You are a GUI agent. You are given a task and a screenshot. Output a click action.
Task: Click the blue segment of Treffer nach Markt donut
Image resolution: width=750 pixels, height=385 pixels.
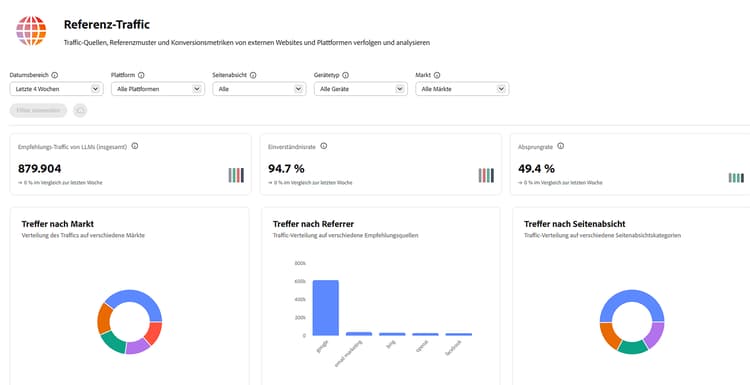pyautogui.click(x=136, y=298)
